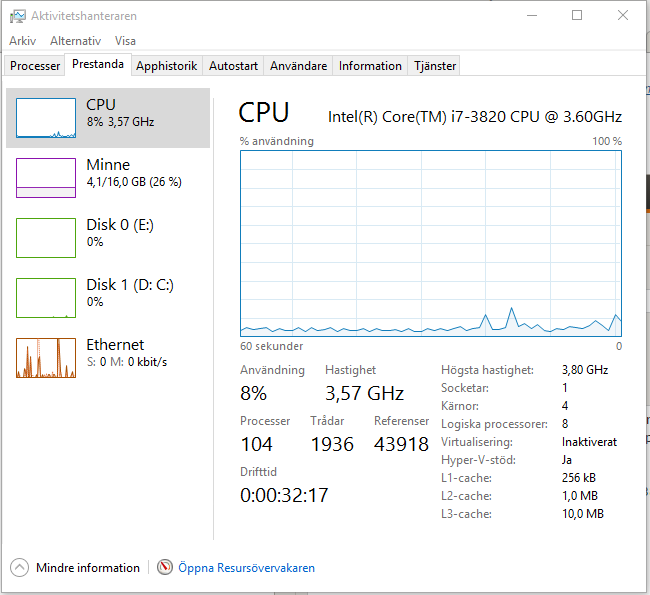Click the Mindre information label
The height and width of the screenshot is (595, 650).
click(x=88, y=568)
